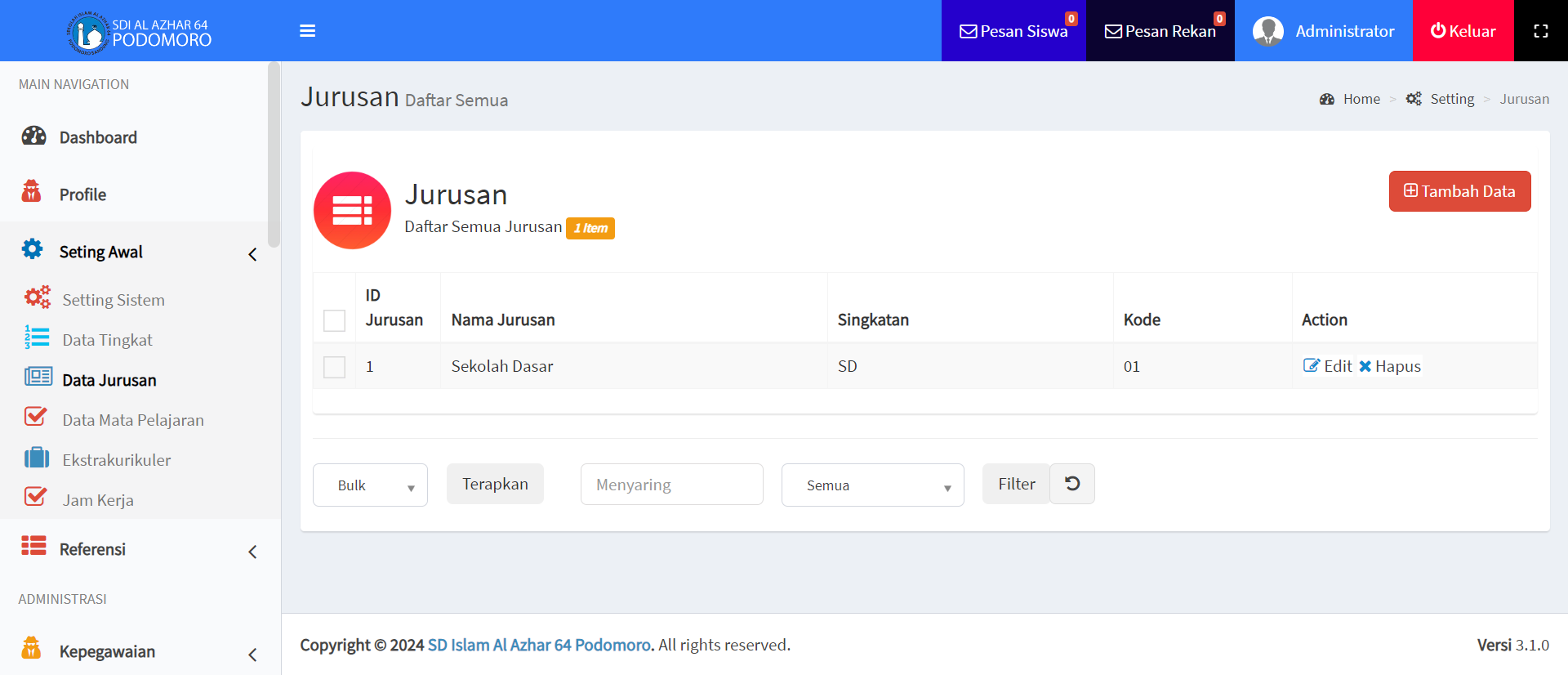Toggle the hamburger sidebar menu icon
This screenshot has width=1568, height=675.
click(307, 31)
